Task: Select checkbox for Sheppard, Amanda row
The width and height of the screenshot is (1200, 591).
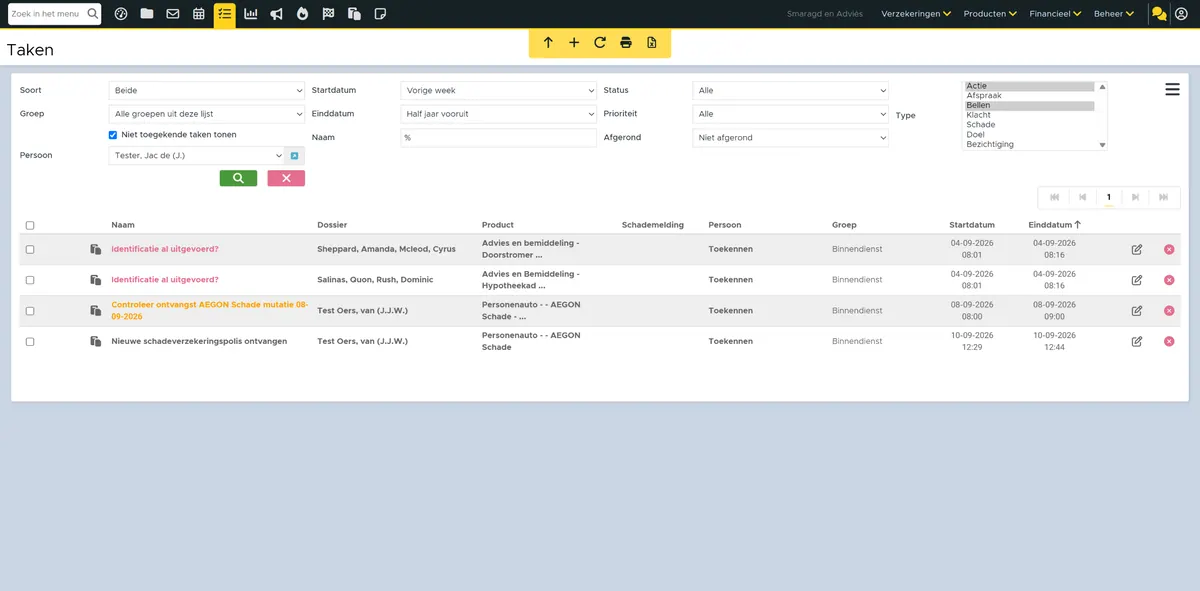Action: [x=30, y=249]
